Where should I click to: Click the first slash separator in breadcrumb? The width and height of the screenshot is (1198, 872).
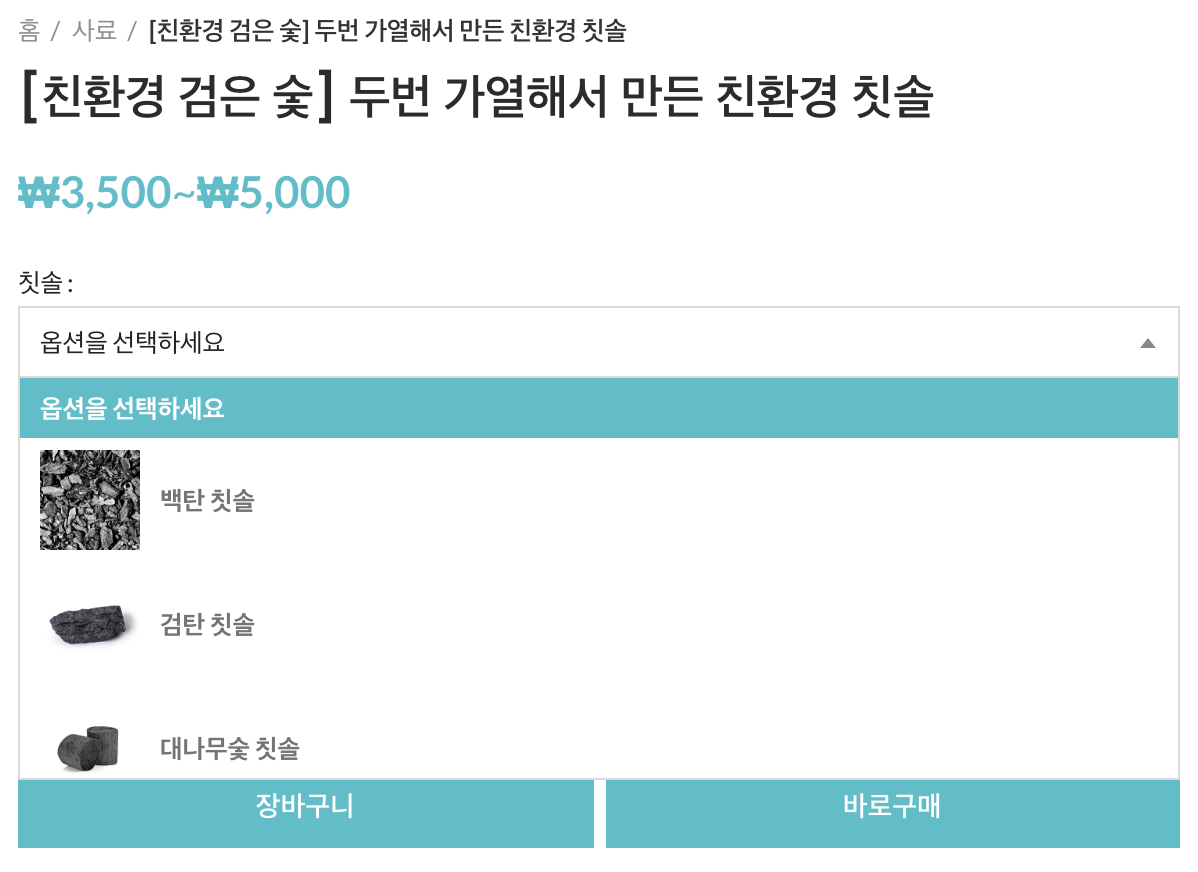coord(56,31)
